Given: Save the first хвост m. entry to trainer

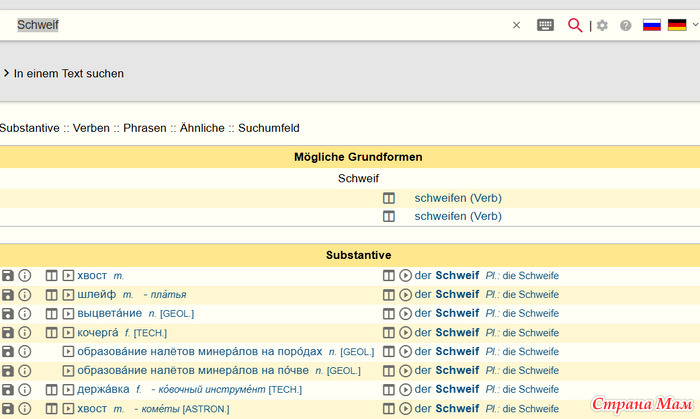Looking at the screenshot, I should coord(8,275).
